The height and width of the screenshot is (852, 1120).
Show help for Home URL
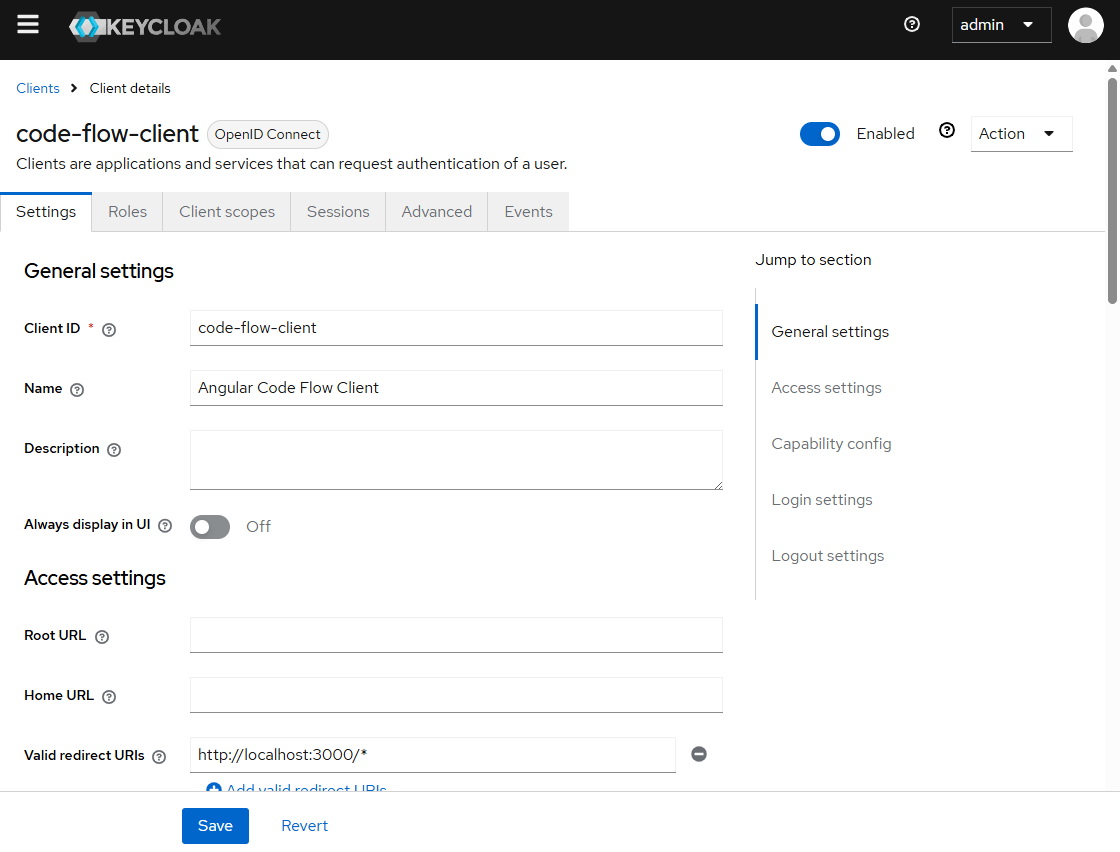pyautogui.click(x=109, y=696)
